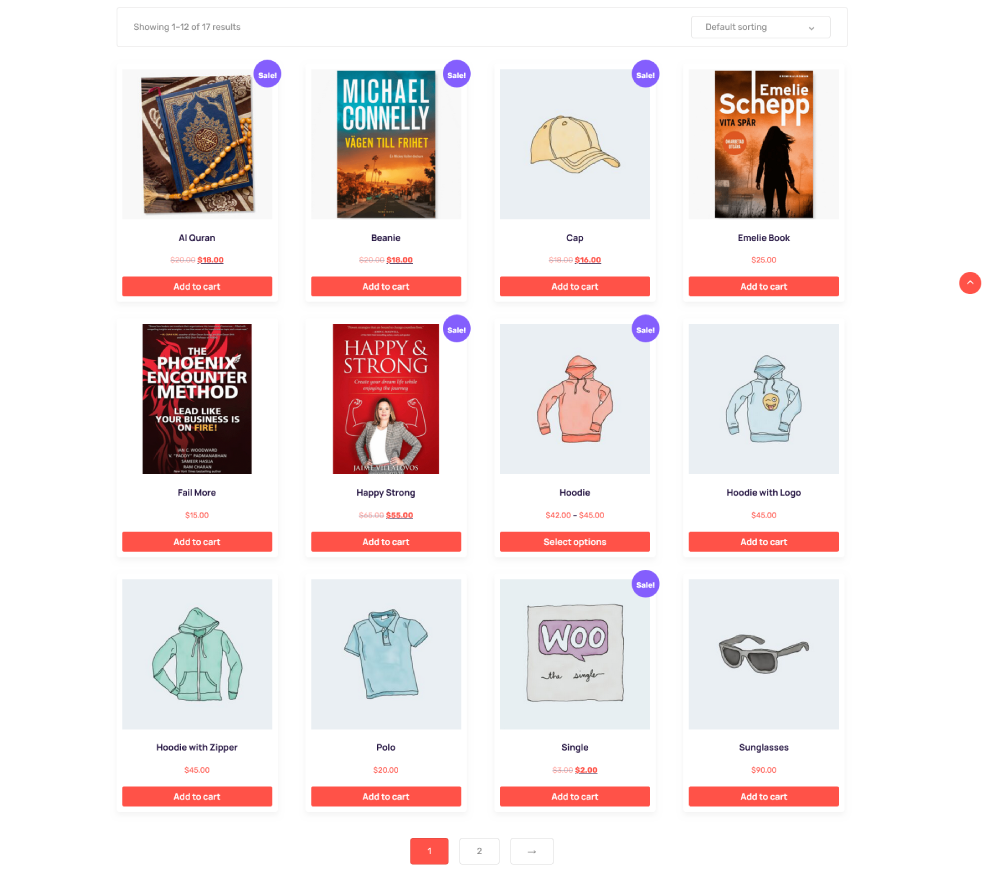
Task: Click the Emelie Book title link
Action: point(764,238)
